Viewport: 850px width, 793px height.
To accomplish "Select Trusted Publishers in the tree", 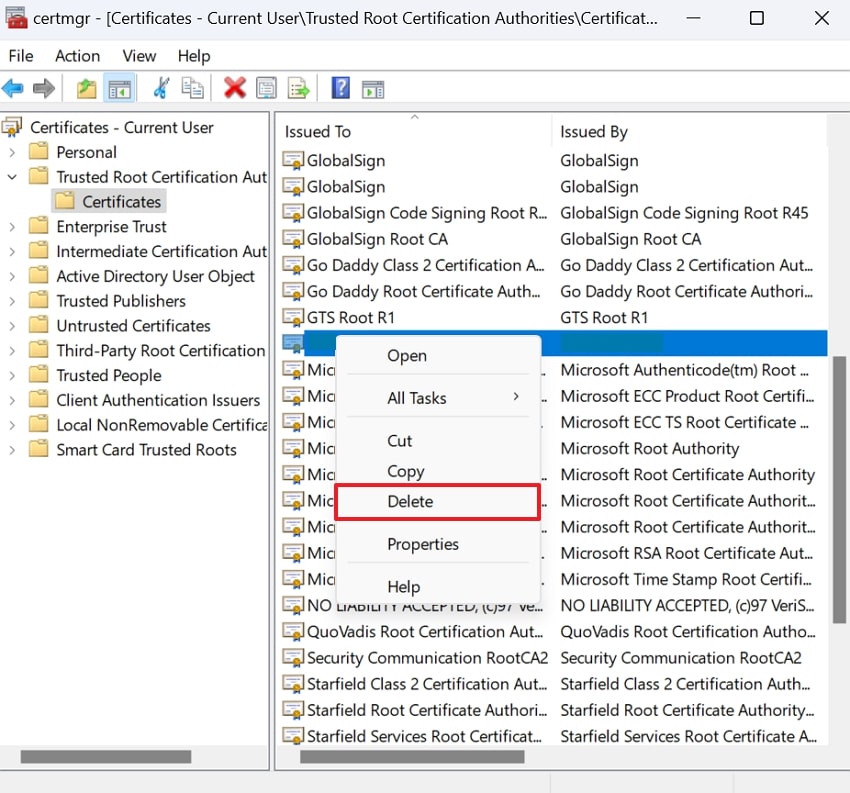I will (121, 301).
